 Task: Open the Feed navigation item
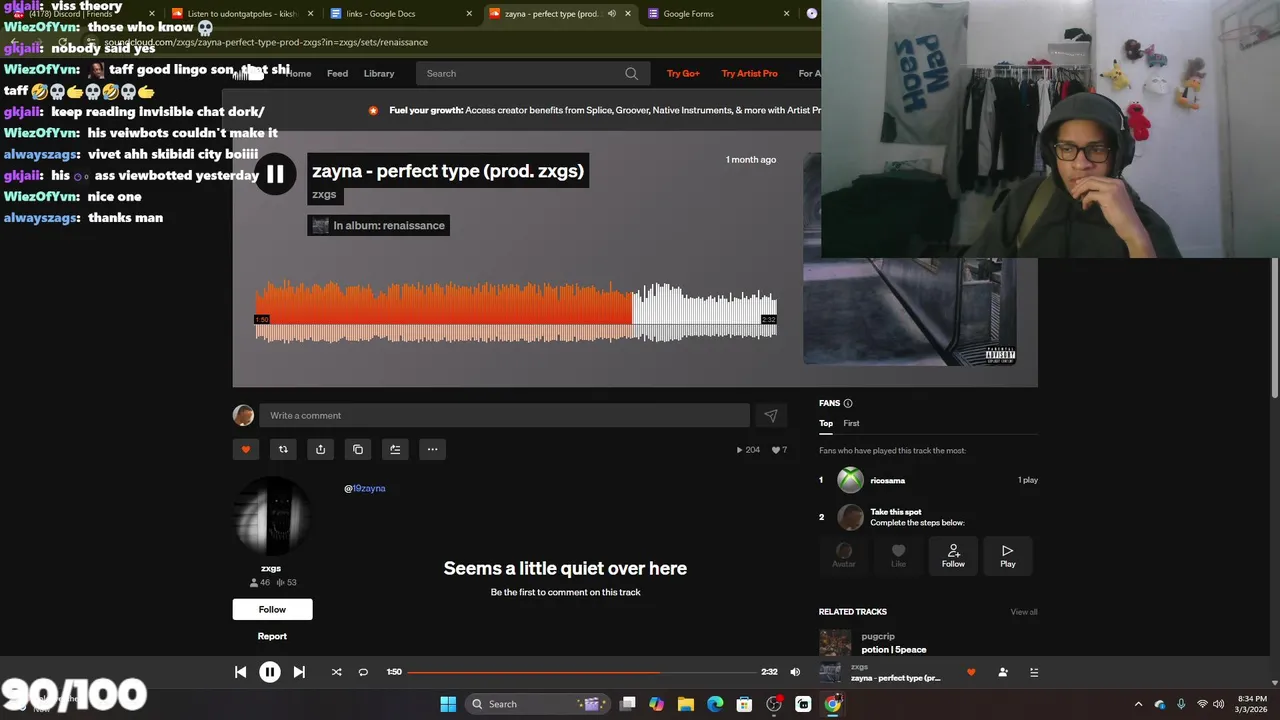coord(338,73)
